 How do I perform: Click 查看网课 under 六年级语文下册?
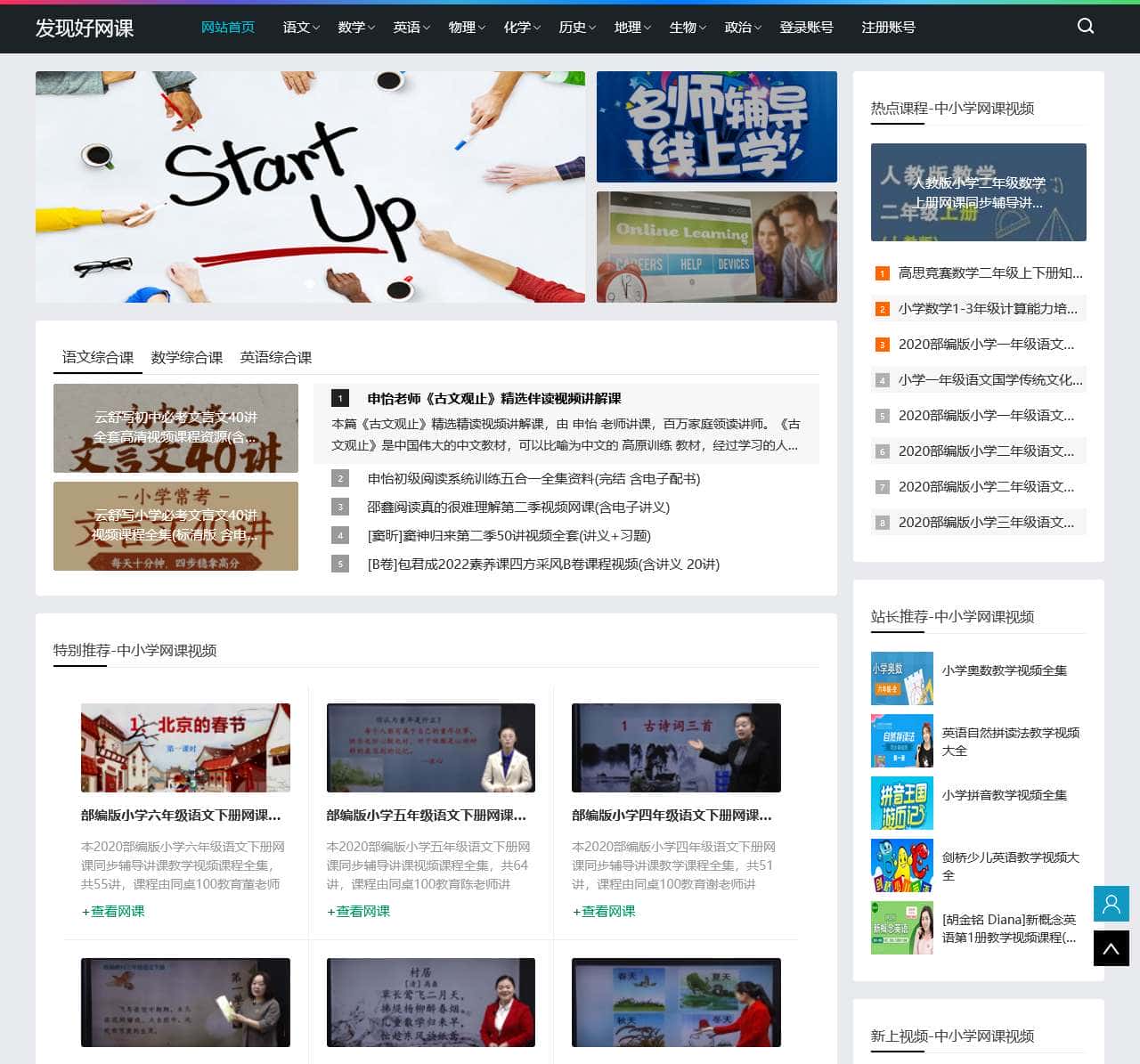pos(113,911)
